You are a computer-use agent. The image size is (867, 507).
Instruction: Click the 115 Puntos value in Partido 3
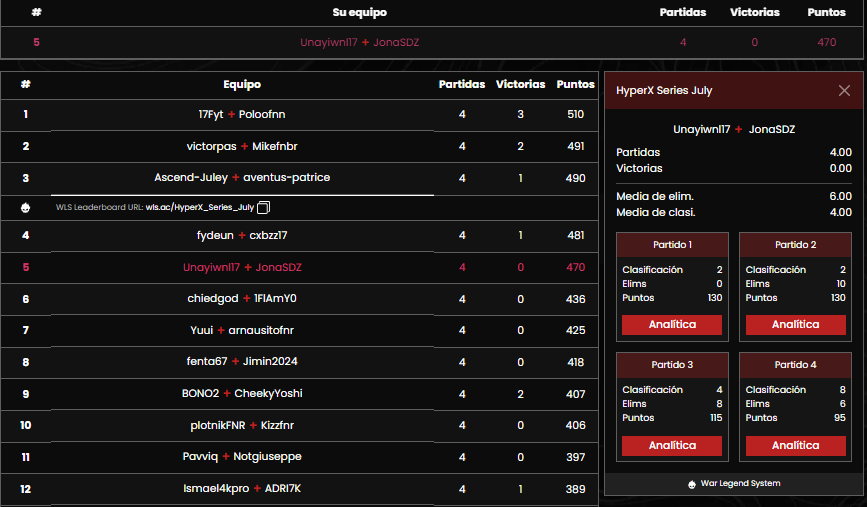click(x=716, y=418)
